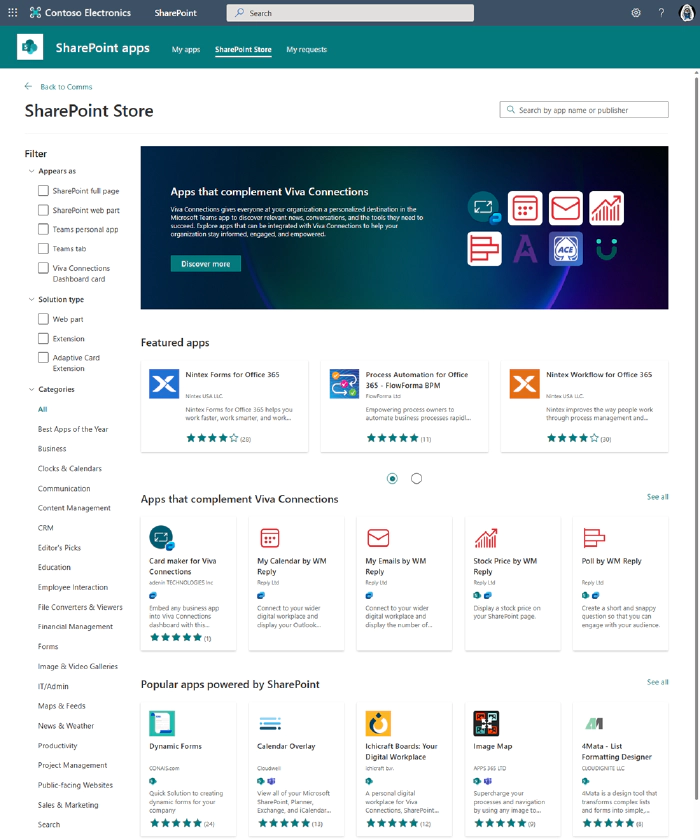Open the My requests tab
This screenshot has width=700, height=840.
click(x=306, y=49)
